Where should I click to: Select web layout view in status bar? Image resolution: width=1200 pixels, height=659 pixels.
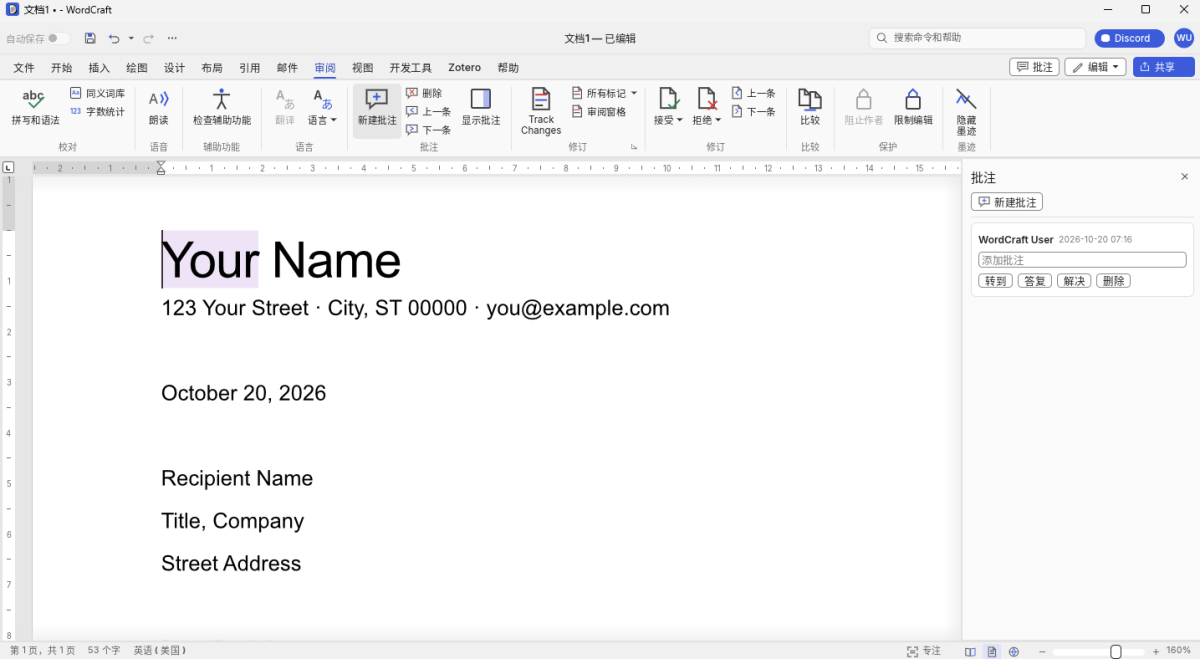[x=1014, y=651]
